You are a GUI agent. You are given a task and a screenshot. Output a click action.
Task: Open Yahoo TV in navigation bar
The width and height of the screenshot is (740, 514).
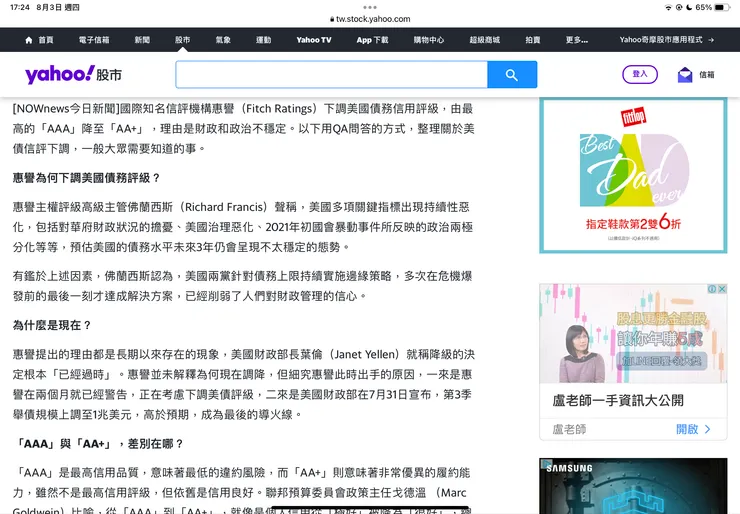pyautogui.click(x=314, y=40)
